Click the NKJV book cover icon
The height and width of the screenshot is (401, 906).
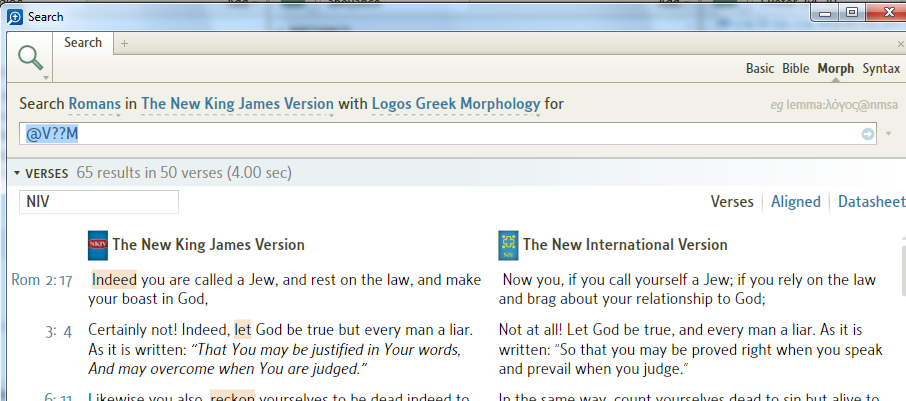(98, 246)
